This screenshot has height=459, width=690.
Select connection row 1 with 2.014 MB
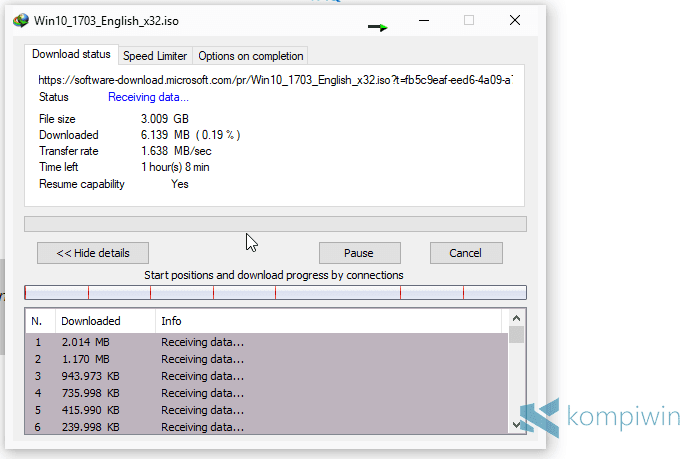click(266, 342)
